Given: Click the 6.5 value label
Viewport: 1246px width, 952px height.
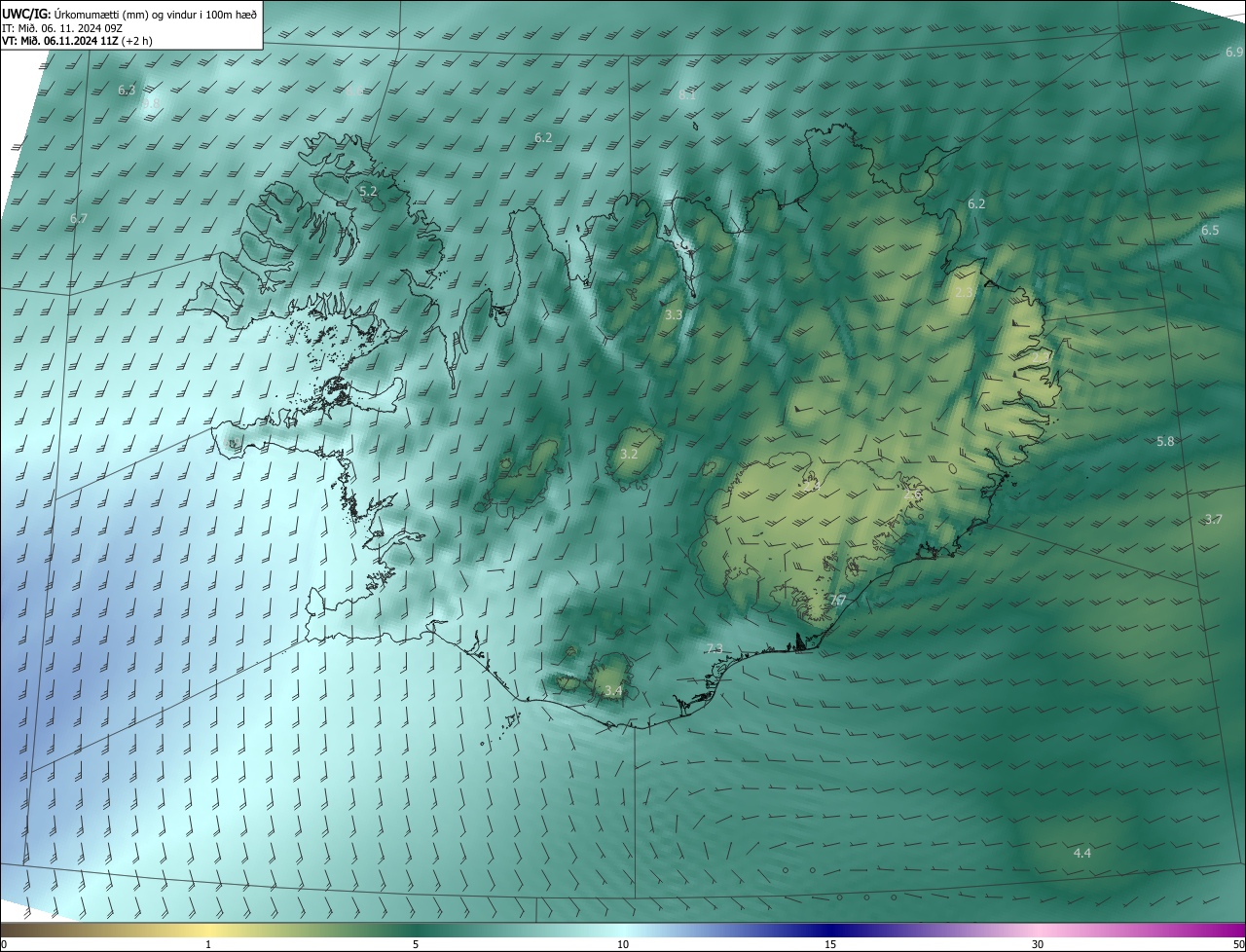Looking at the screenshot, I should coord(1210,231).
